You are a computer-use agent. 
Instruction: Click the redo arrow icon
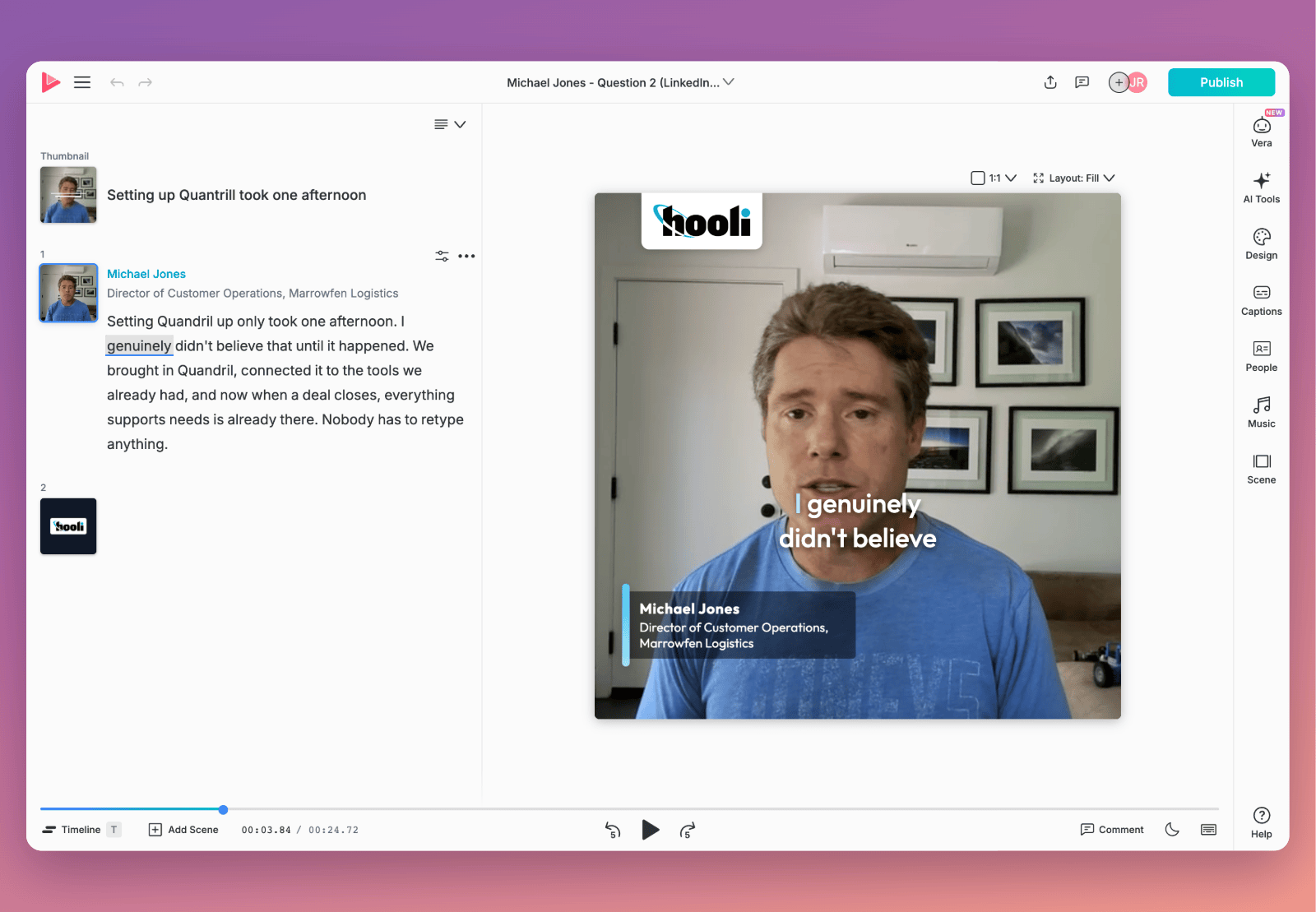click(x=146, y=82)
